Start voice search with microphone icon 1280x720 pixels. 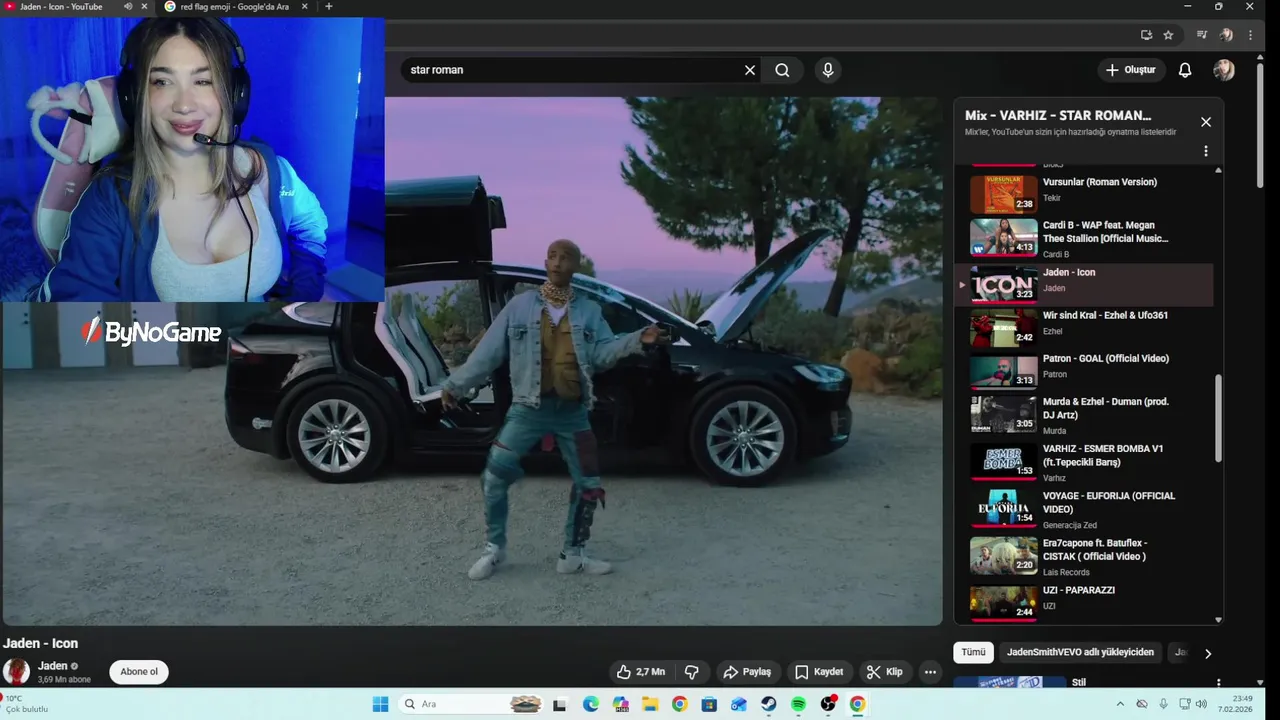(x=827, y=70)
